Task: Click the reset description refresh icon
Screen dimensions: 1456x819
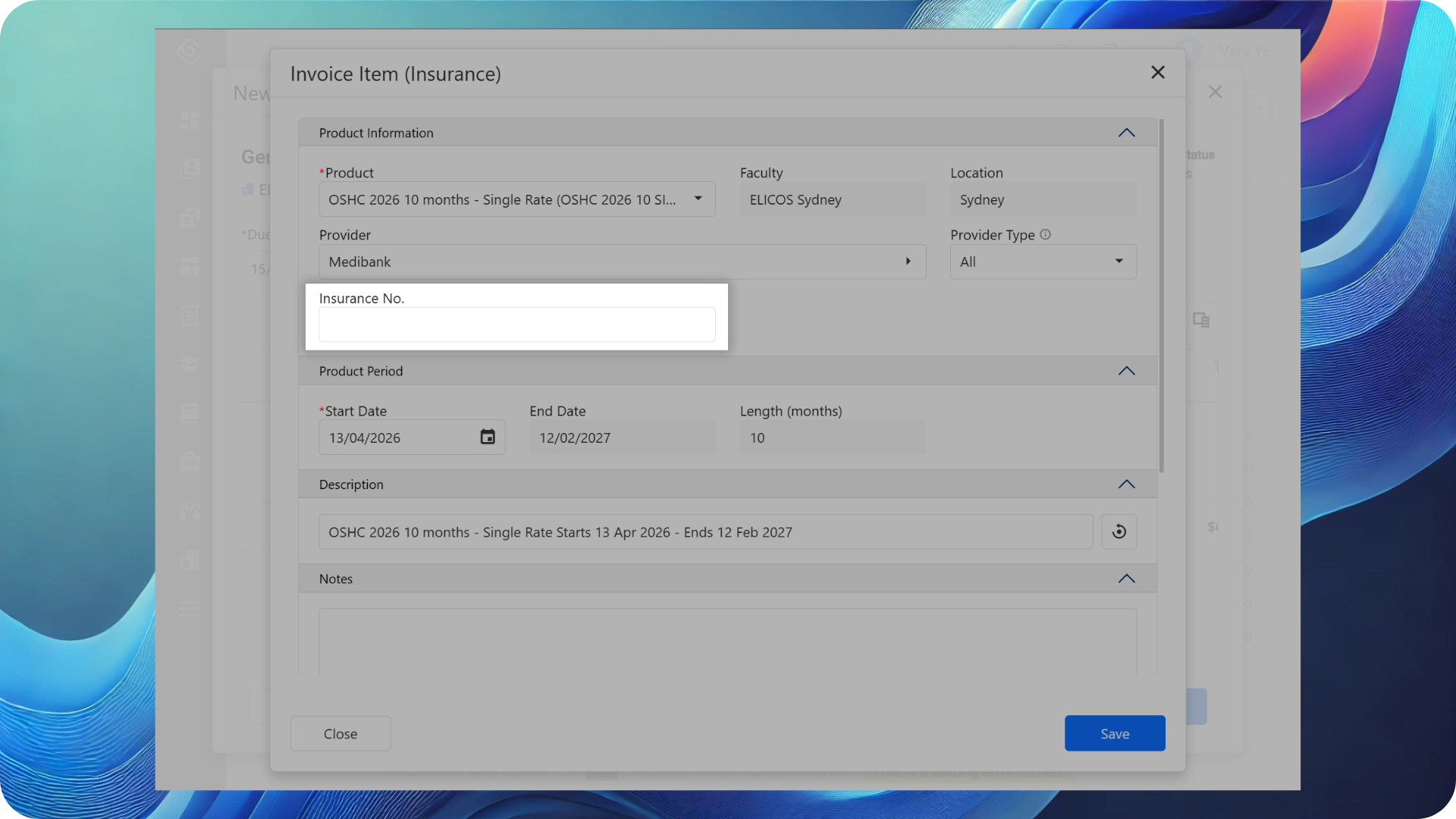Action: 1119,532
